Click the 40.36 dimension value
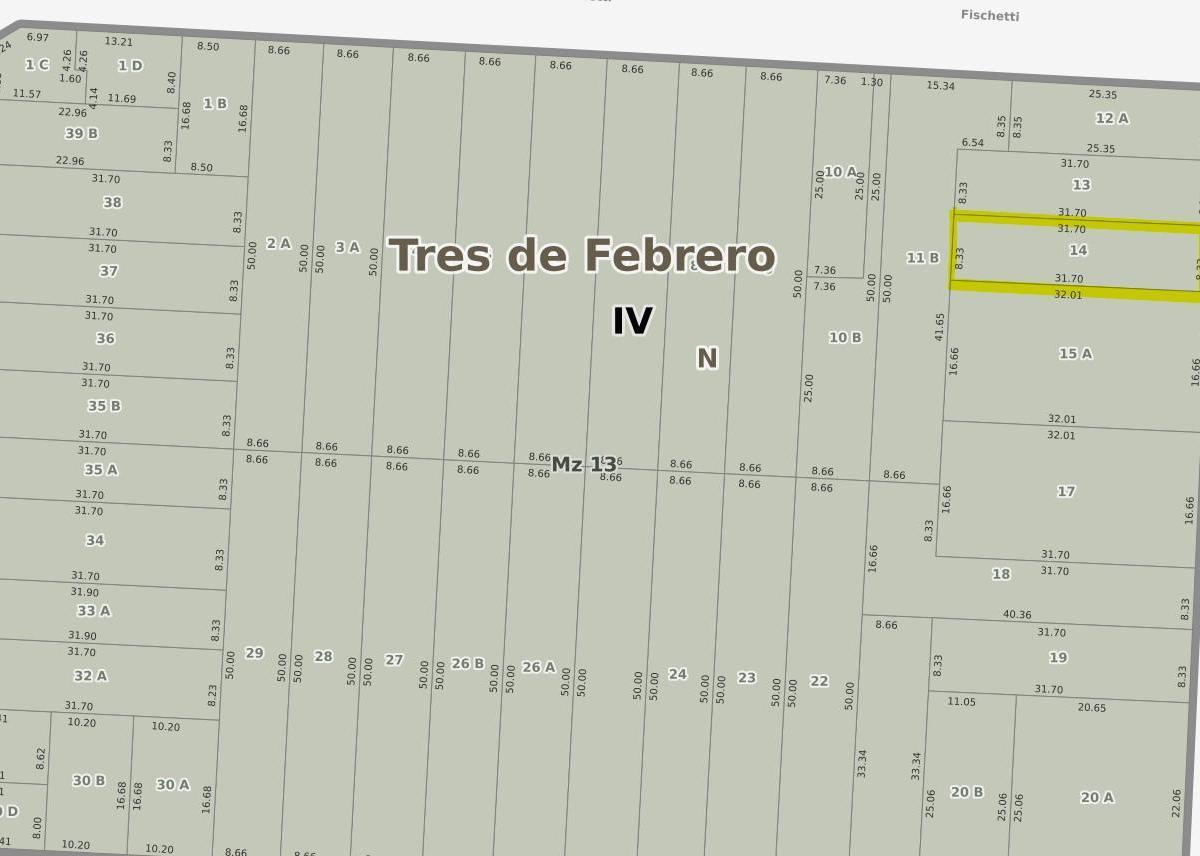1200x856 pixels. pyautogui.click(x=1017, y=615)
